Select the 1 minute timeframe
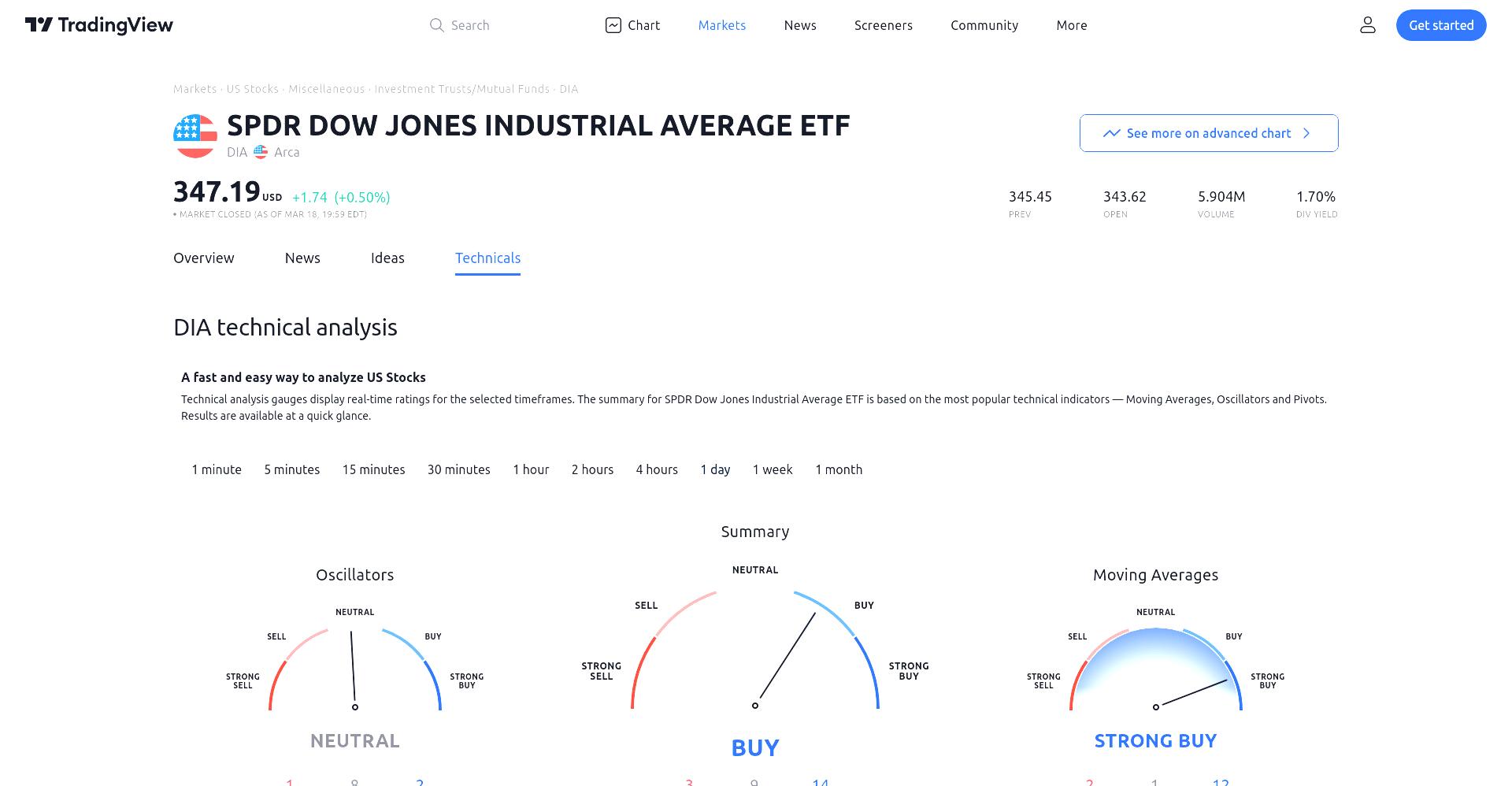1512x786 pixels. click(217, 469)
